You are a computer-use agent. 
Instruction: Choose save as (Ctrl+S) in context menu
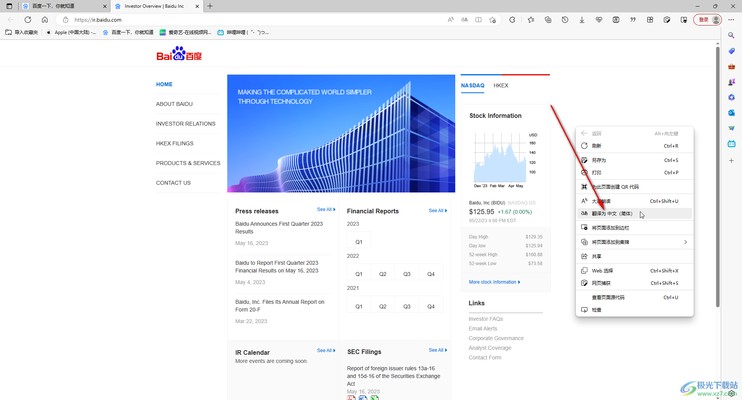click(x=635, y=160)
